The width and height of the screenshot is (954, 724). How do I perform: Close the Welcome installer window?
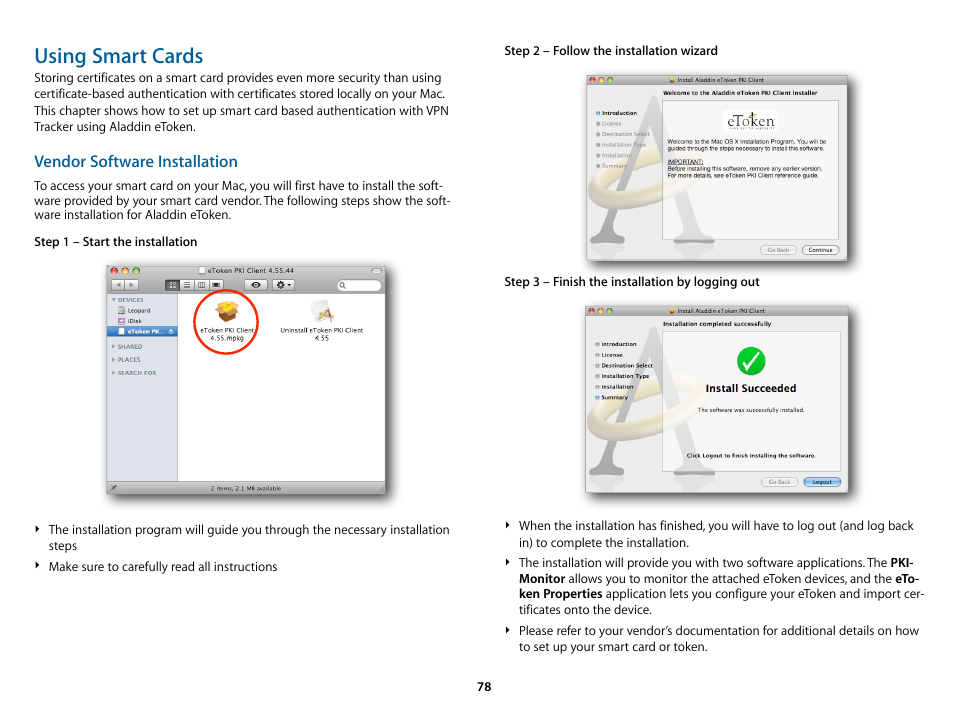pyautogui.click(x=592, y=80)
